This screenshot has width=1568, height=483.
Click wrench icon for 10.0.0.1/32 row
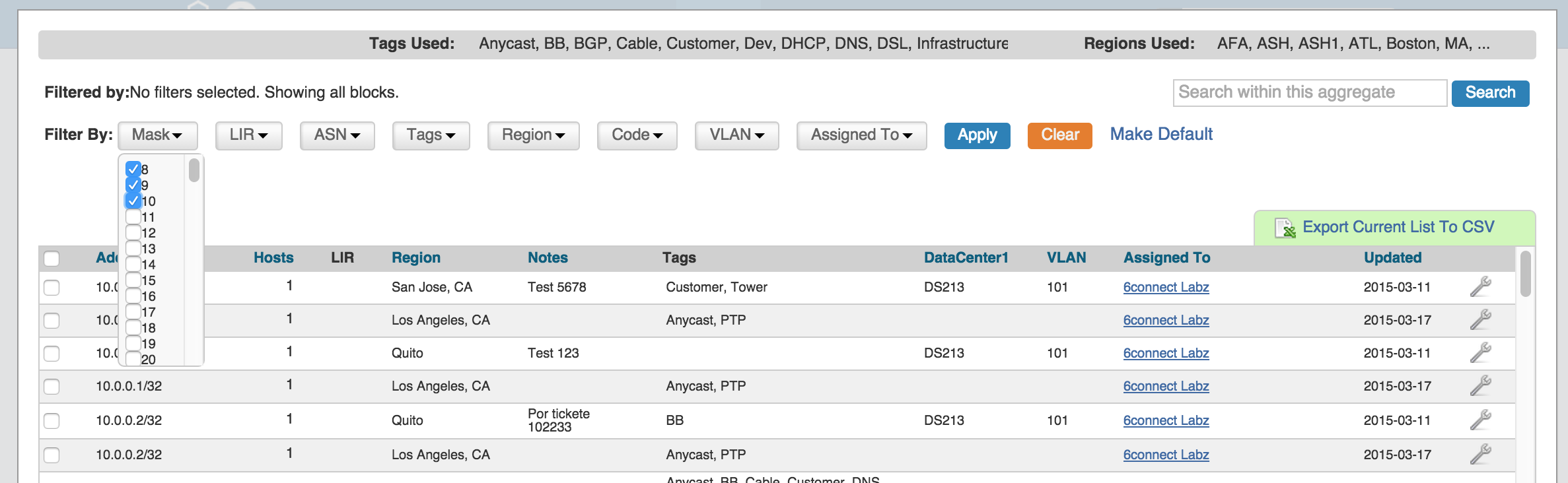coord(1480,386)
